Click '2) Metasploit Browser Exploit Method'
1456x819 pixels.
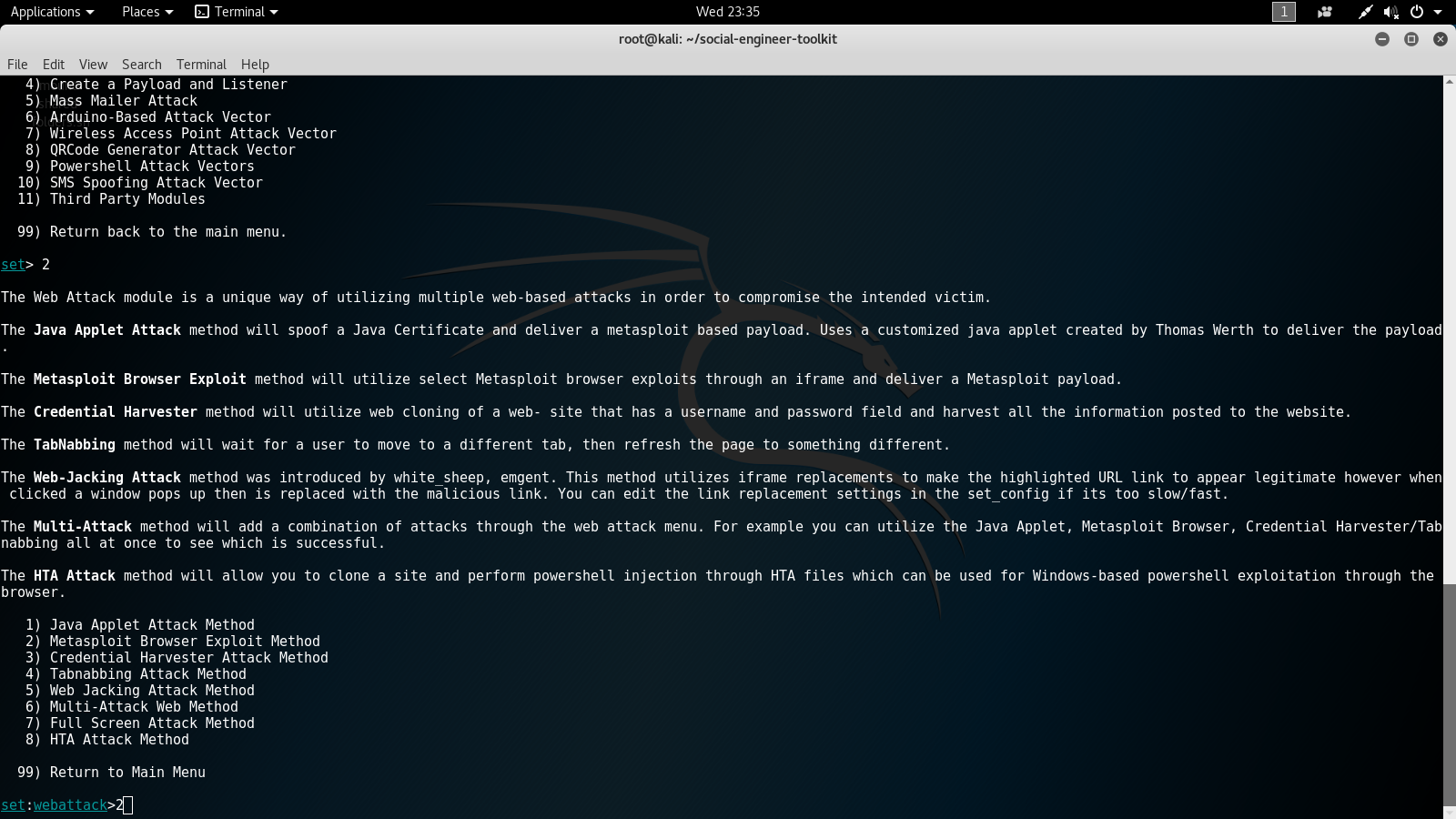(x=173, y=642)
